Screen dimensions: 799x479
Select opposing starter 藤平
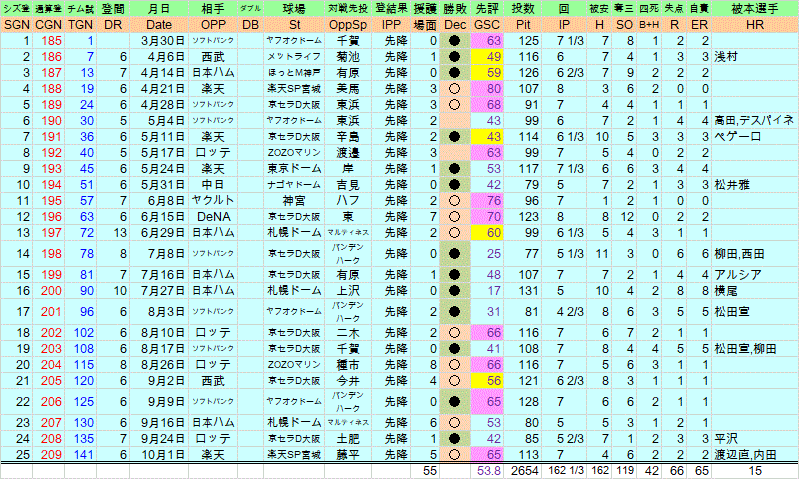click(348, 455)
